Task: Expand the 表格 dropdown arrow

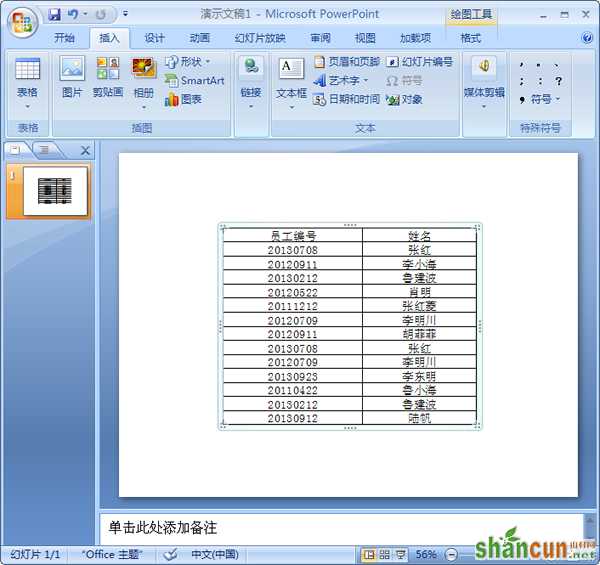Action: tap(28, 107)
